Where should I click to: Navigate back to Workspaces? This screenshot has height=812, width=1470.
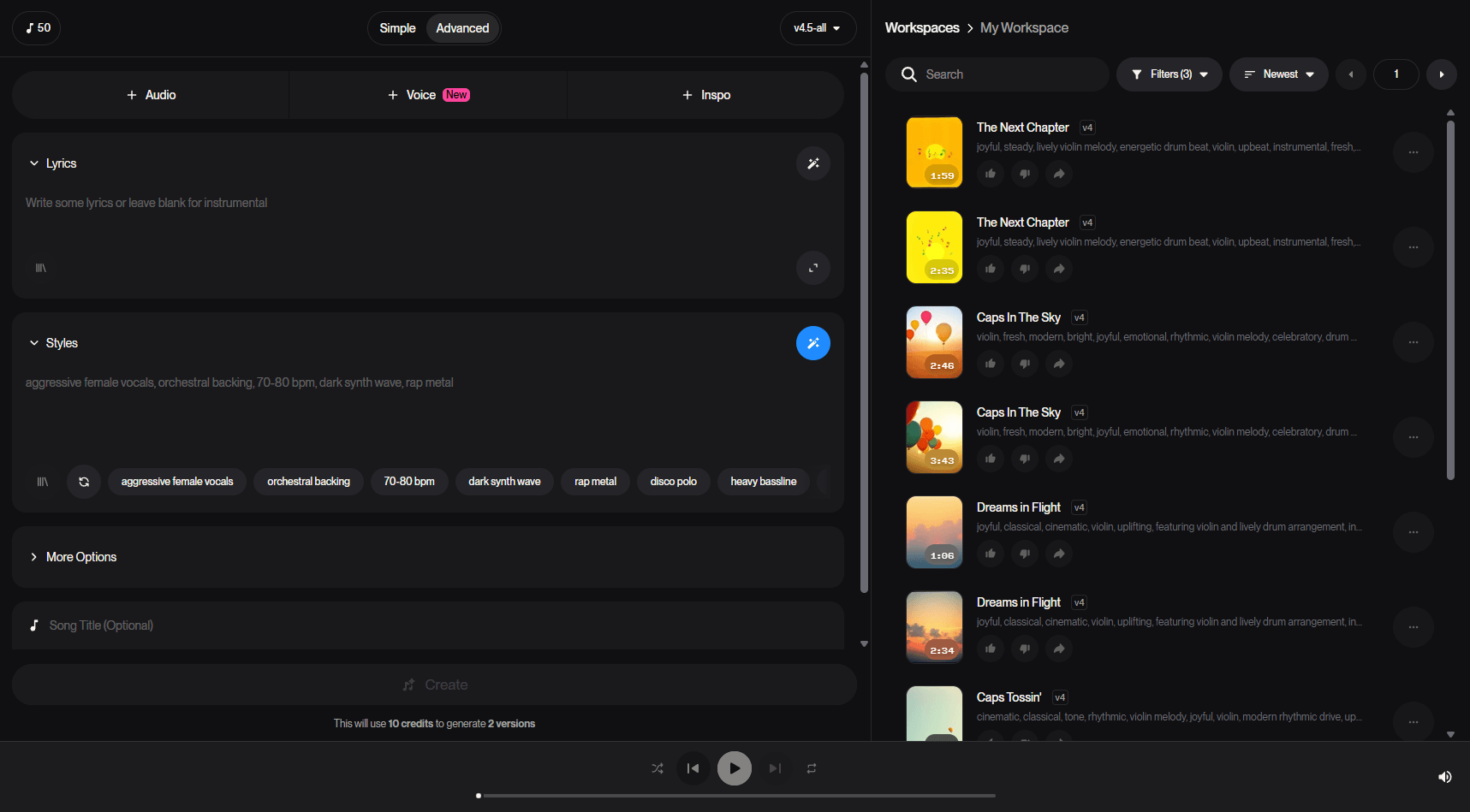pyautogui.click(x=922, y=27)
